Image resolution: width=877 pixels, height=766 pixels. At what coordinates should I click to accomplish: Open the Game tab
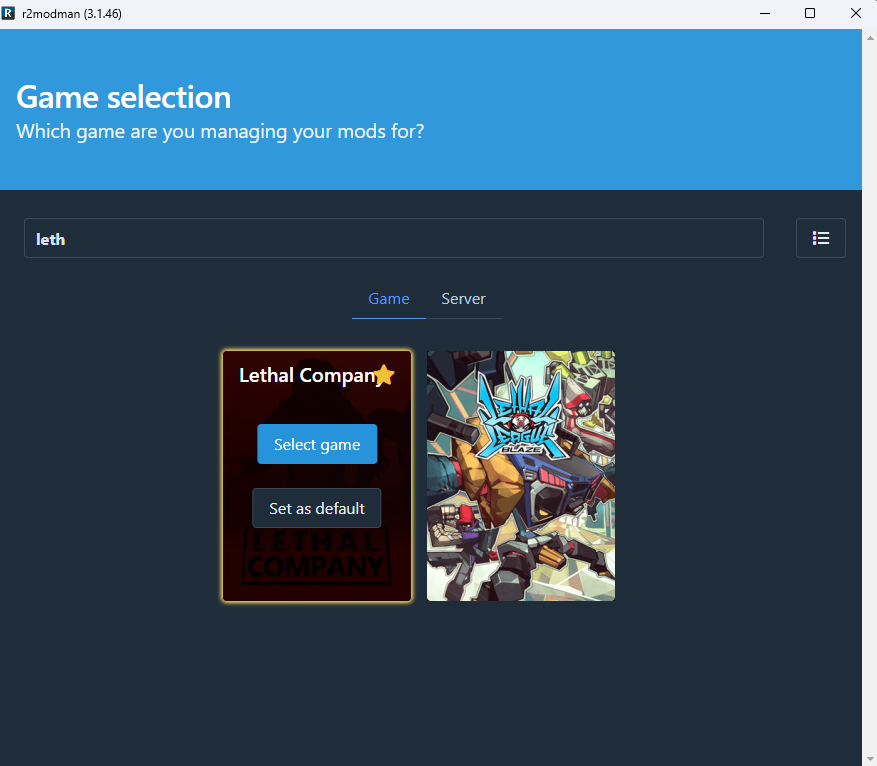pos(389,299)
